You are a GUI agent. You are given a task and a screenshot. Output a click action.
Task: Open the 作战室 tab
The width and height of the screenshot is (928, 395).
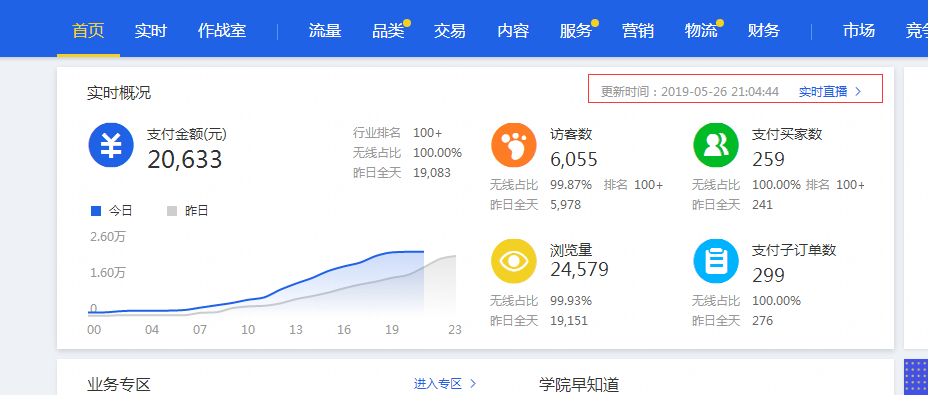point(222,30)
